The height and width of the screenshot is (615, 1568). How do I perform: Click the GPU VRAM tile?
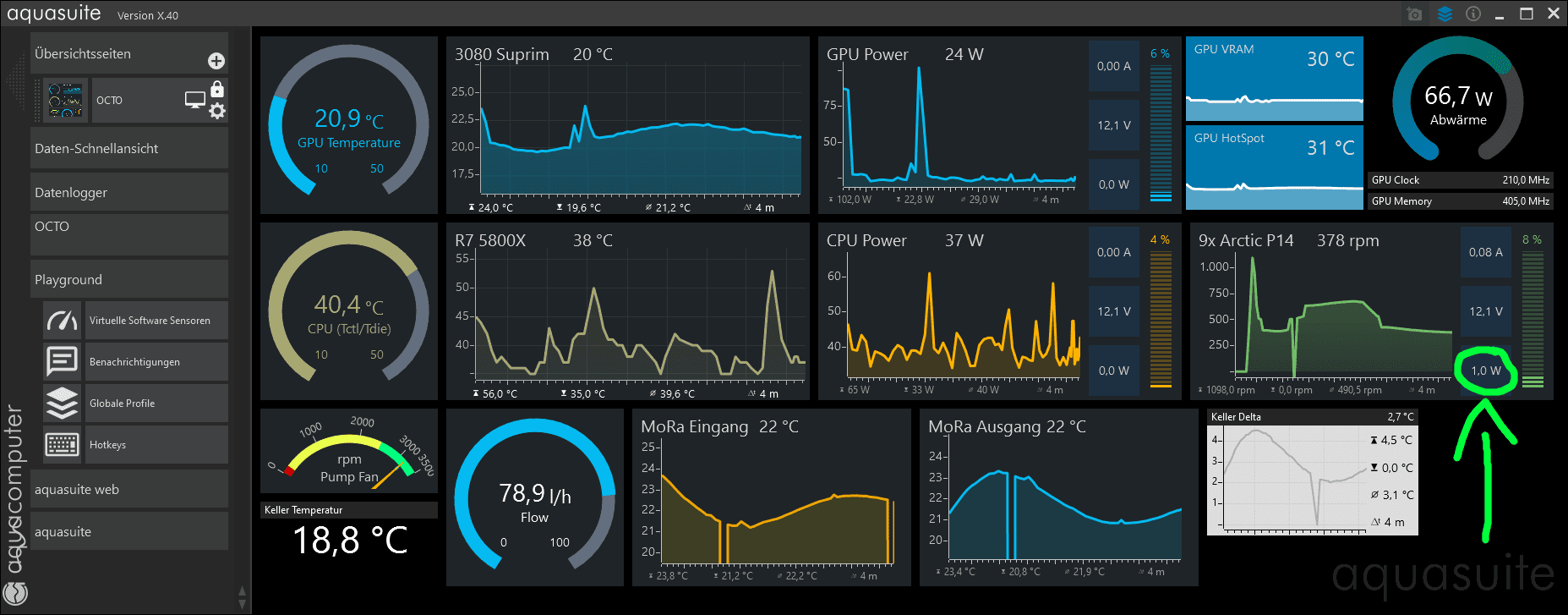(1275, 79)
